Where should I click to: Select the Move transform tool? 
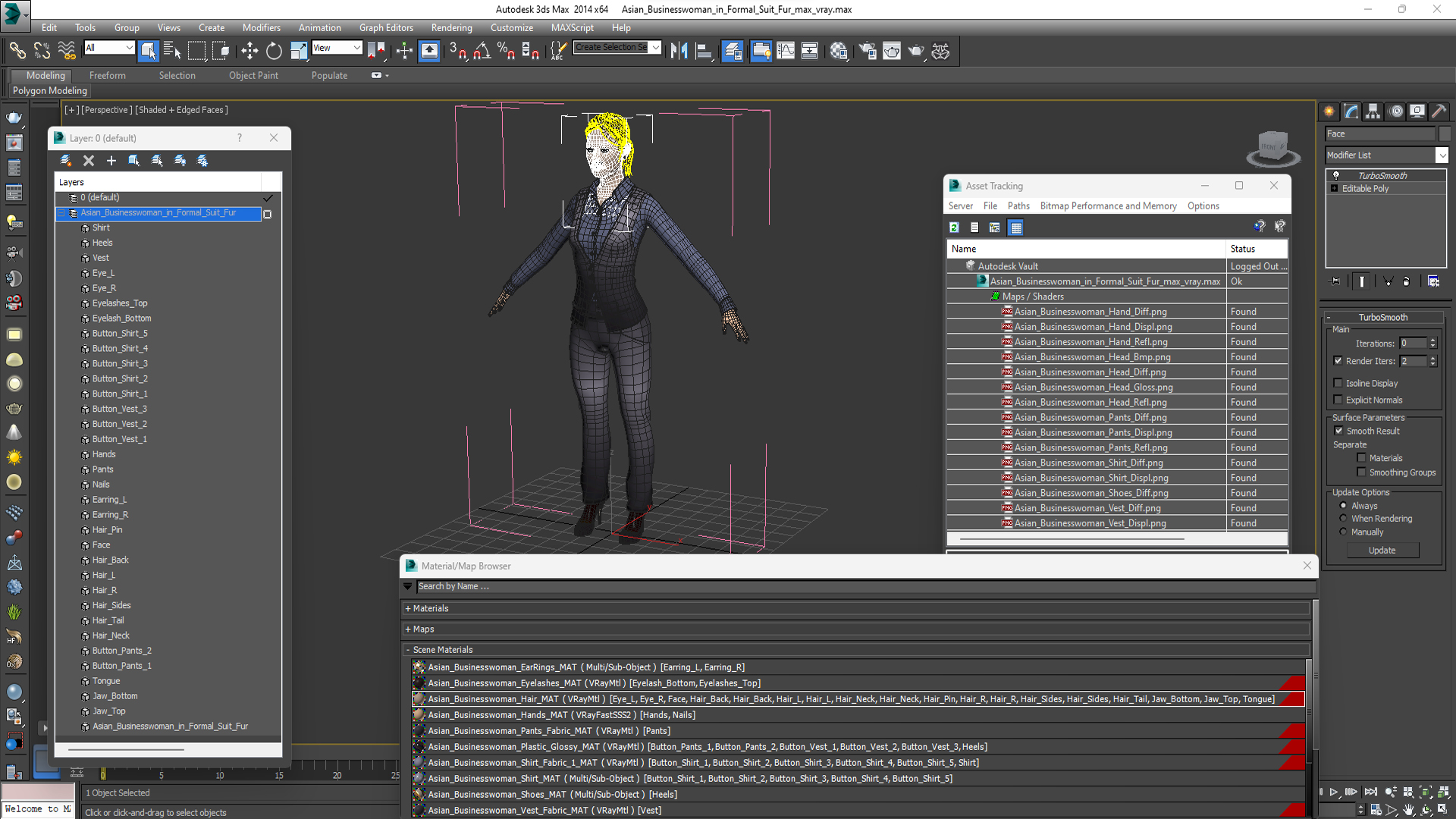(249, 51)
